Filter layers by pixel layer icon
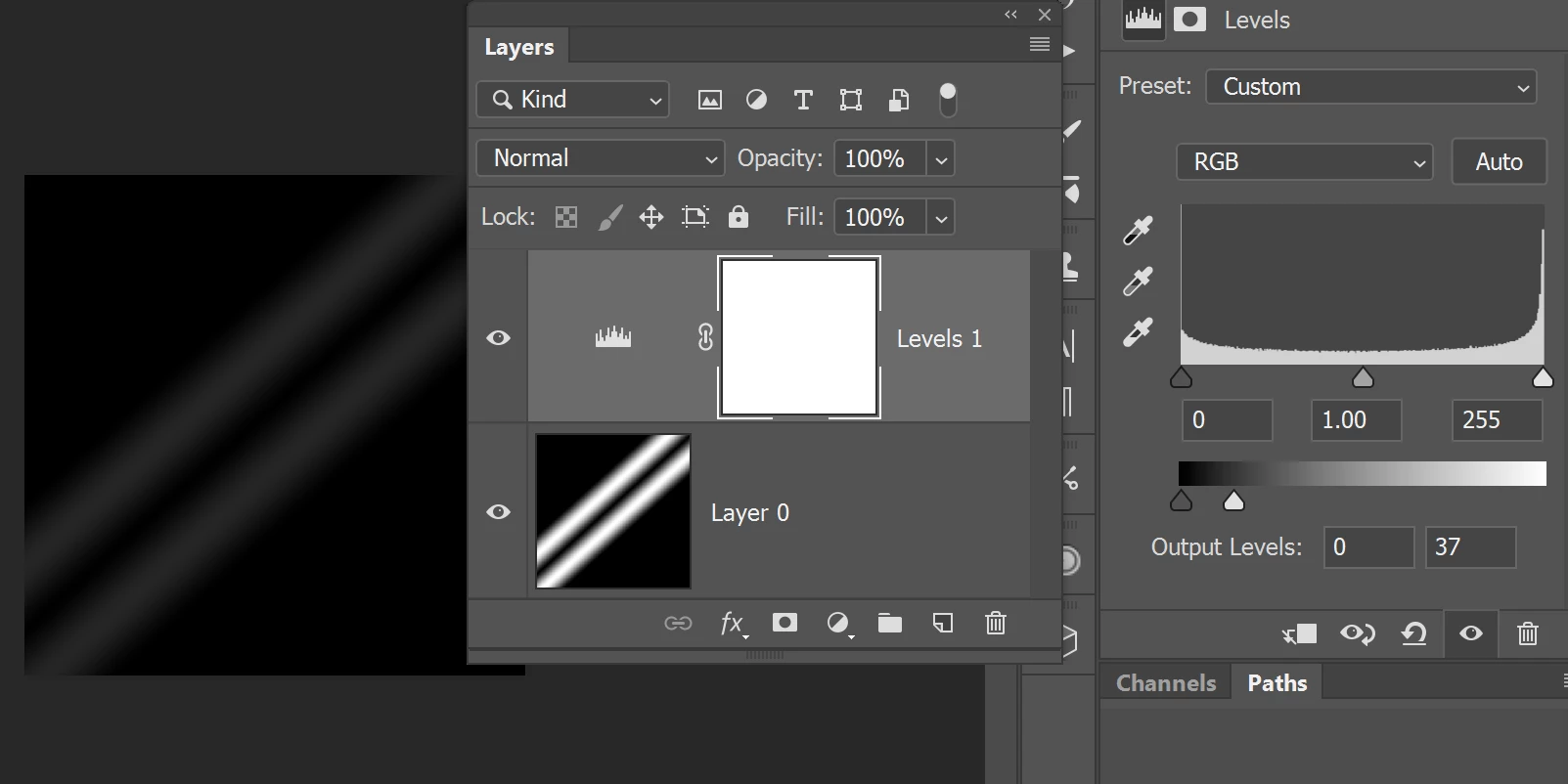Viewport: 1568px width, 784px height. (x=710, y=100)
